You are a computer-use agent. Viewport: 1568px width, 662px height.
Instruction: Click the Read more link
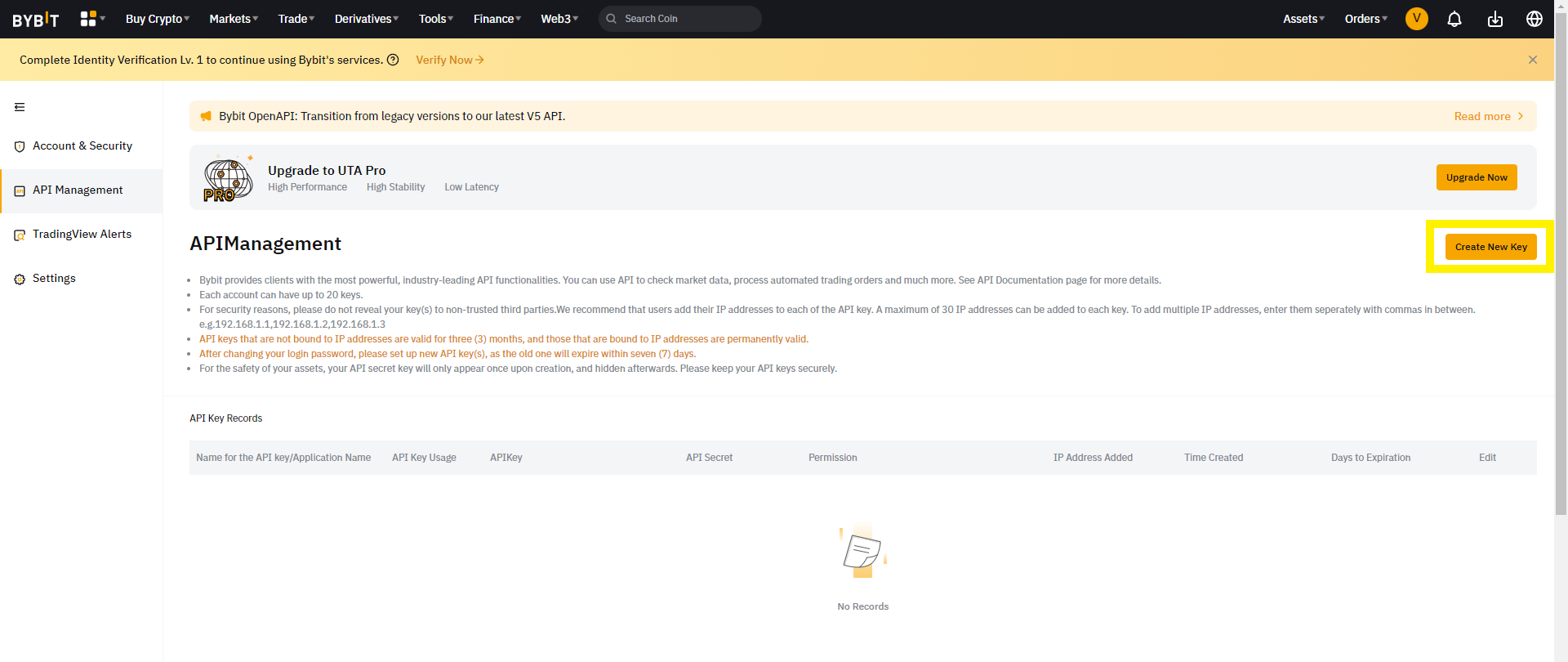point(1482,116)
